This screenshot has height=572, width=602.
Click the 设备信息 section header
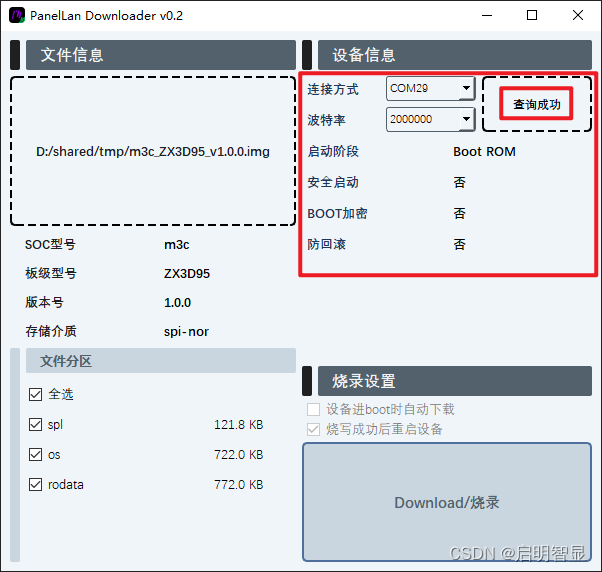[455, 55]
